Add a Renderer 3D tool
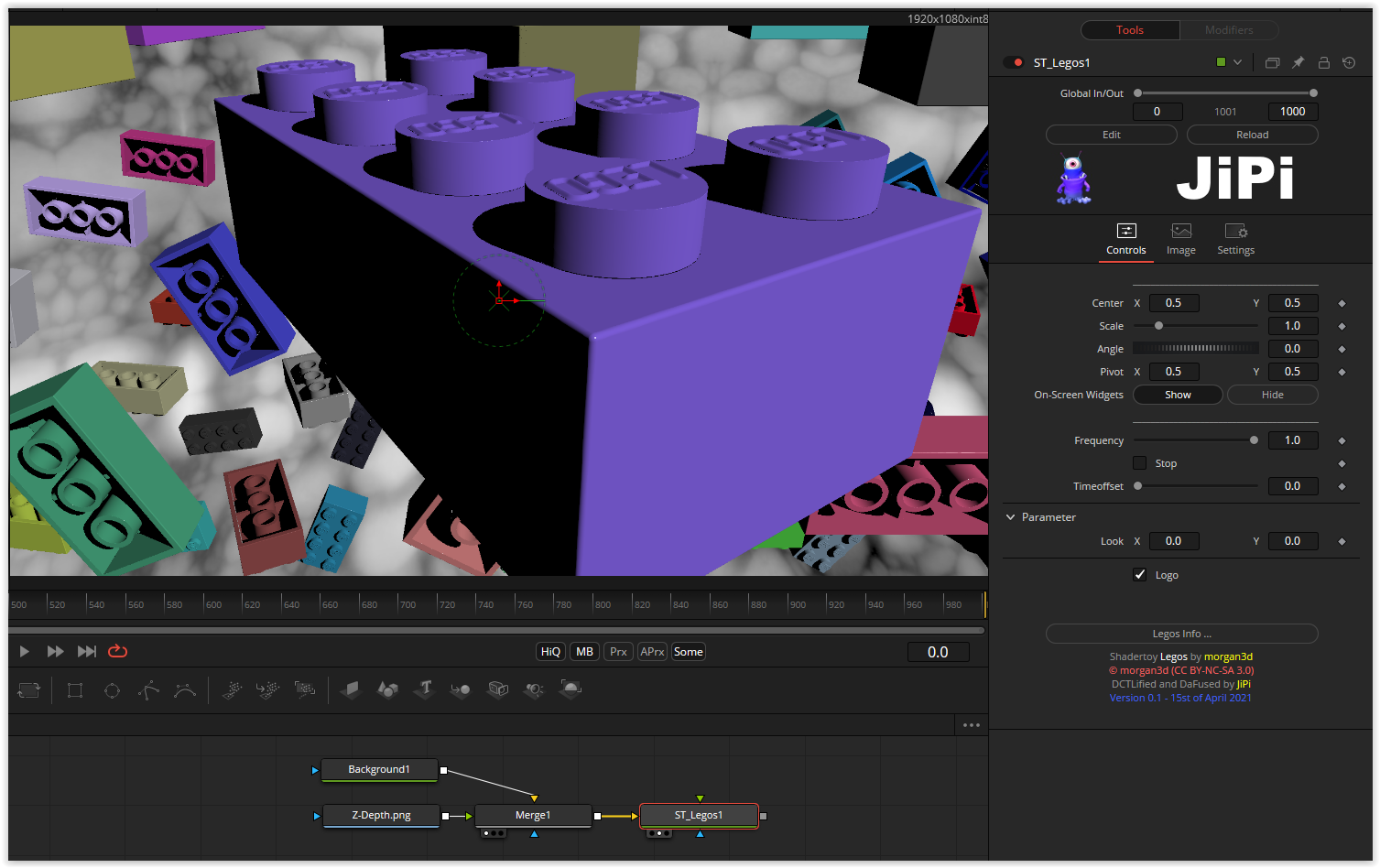The height and width of the screenshot is (868, 1380). pyautogui.click(x=570, y=689)
